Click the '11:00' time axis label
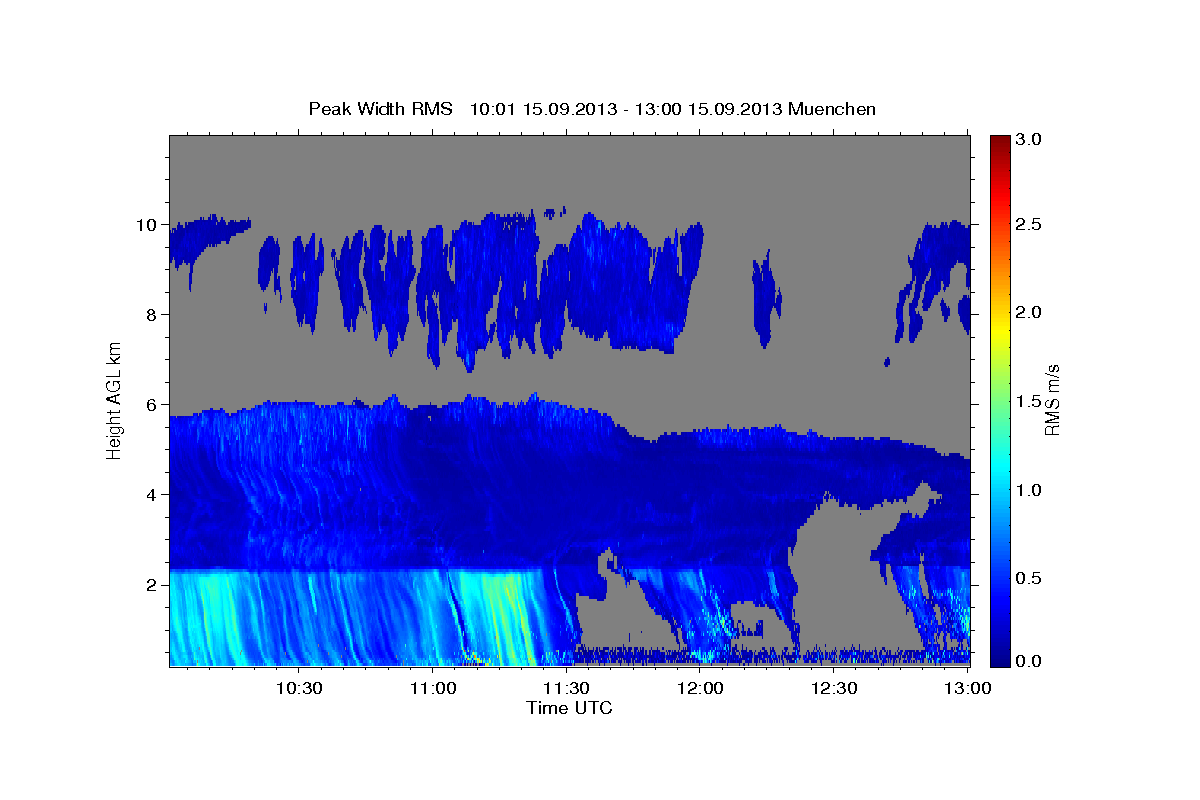Image resolution: width=1200 pixels, height=800 pixels. [432, 689]
